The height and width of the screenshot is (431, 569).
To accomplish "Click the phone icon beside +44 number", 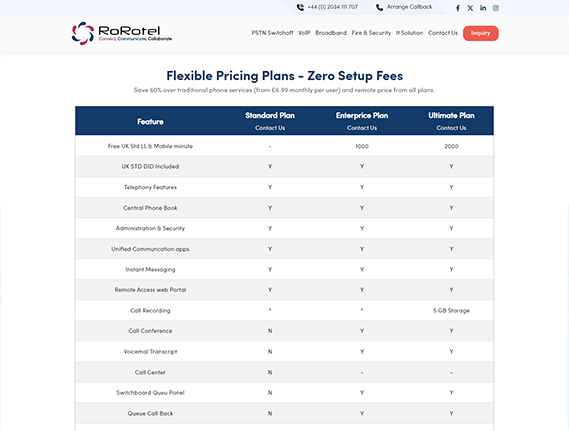I will pyautogui.click(x=300, y=7).
